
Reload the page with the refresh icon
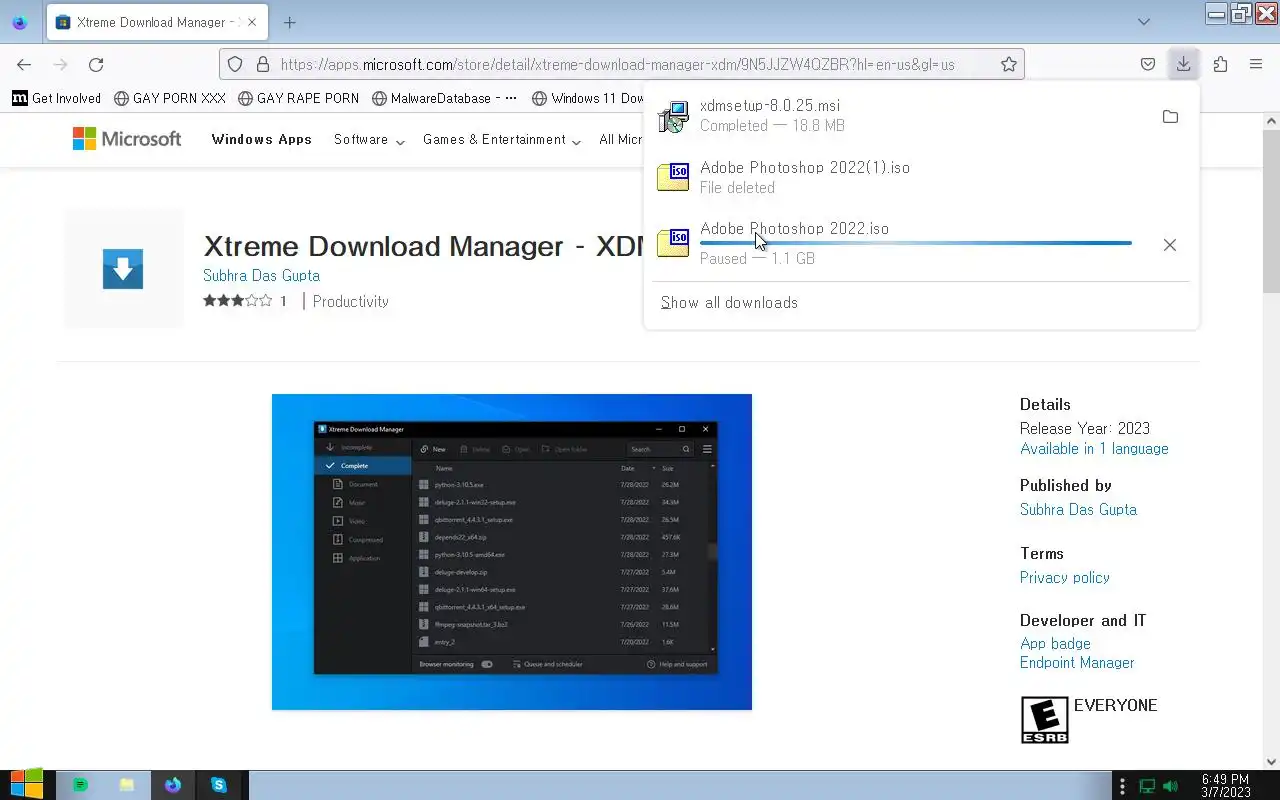[x=96, y=64]
